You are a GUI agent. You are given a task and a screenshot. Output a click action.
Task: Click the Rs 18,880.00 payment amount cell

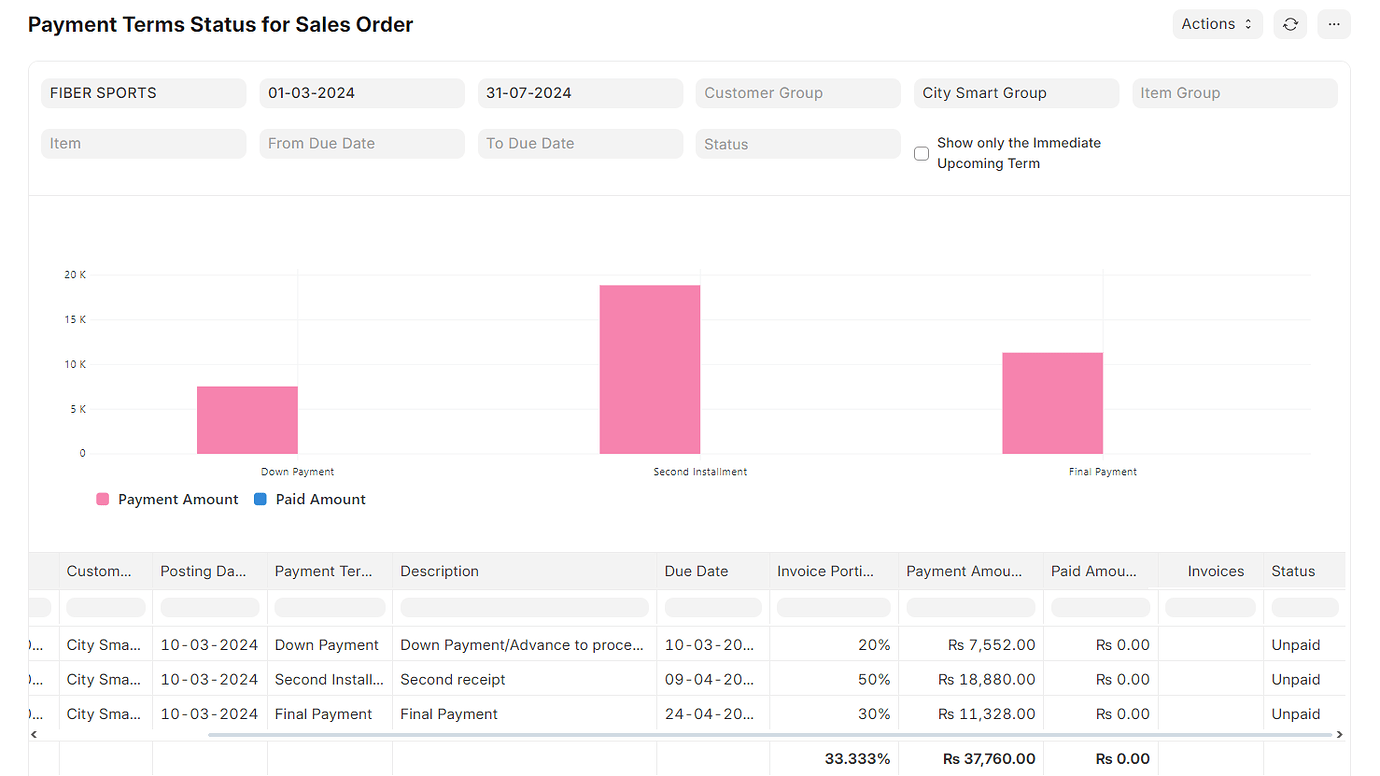971,679
